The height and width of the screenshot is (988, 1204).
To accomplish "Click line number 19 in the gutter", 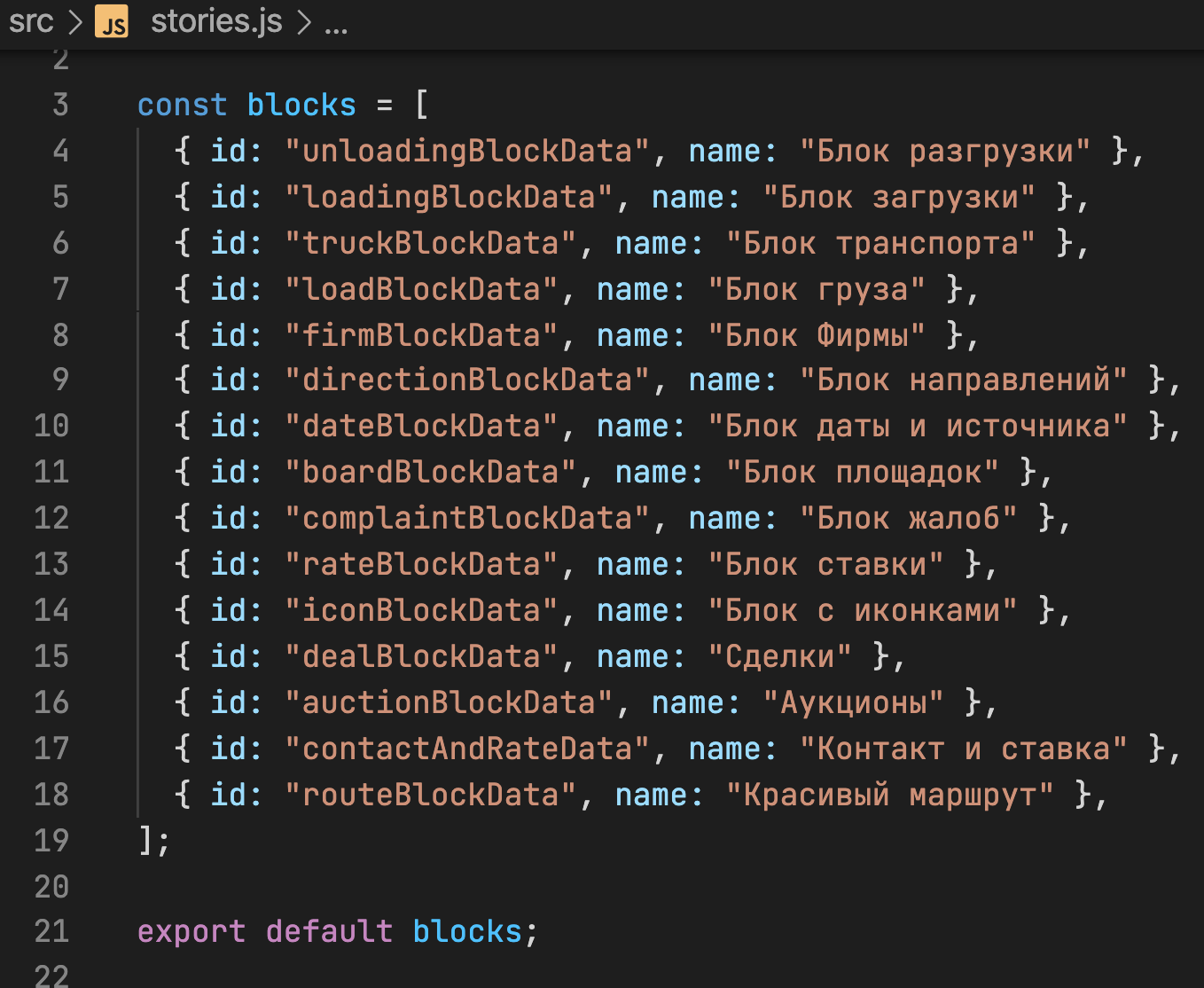I will 51,840.
